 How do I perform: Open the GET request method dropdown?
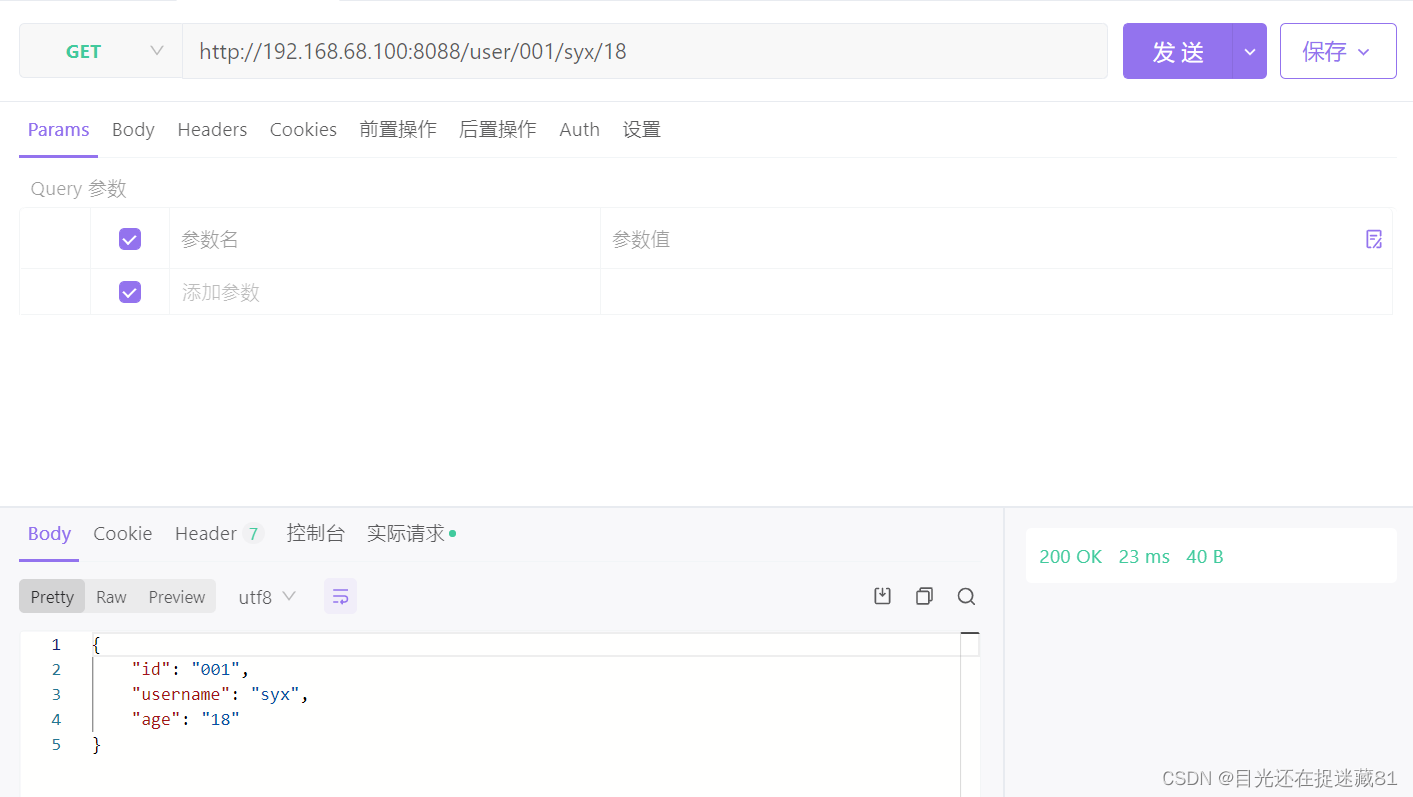[101, 51]
